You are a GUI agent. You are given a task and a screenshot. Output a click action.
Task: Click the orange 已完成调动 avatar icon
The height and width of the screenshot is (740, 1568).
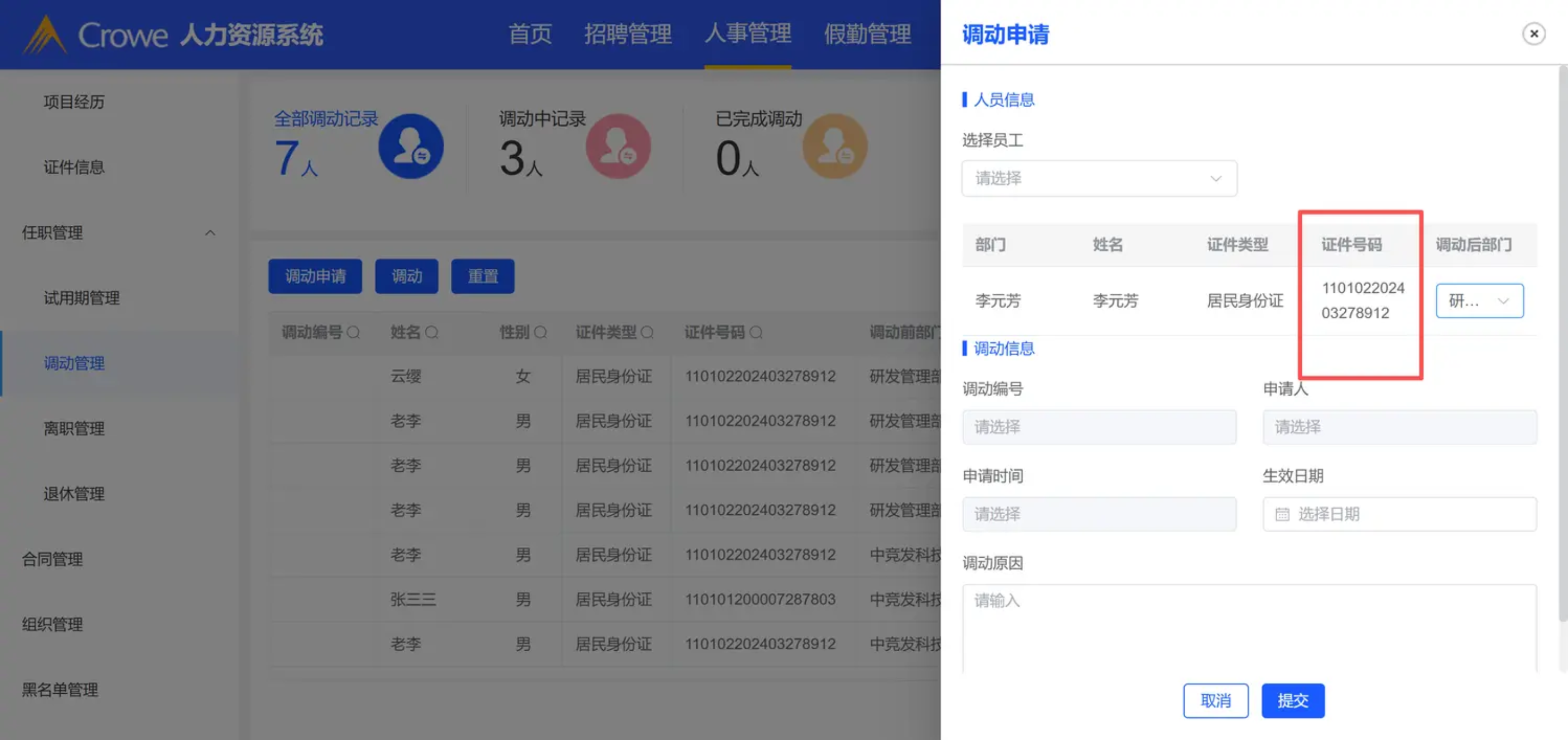835,146
